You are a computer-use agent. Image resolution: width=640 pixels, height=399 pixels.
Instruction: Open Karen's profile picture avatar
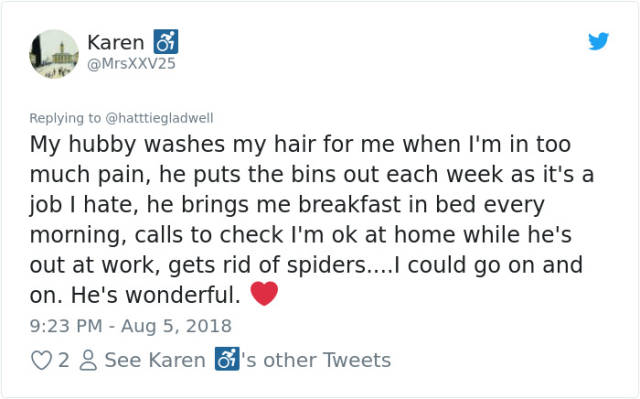(x=54, y=54)
